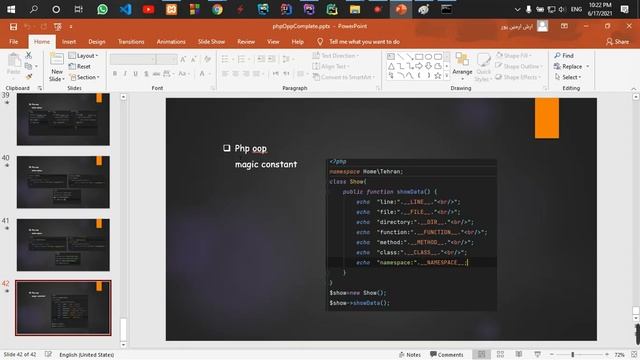Open YouTube app from the taskbar
The height and width of the screenshot is (360, 640).
[149, 9]
